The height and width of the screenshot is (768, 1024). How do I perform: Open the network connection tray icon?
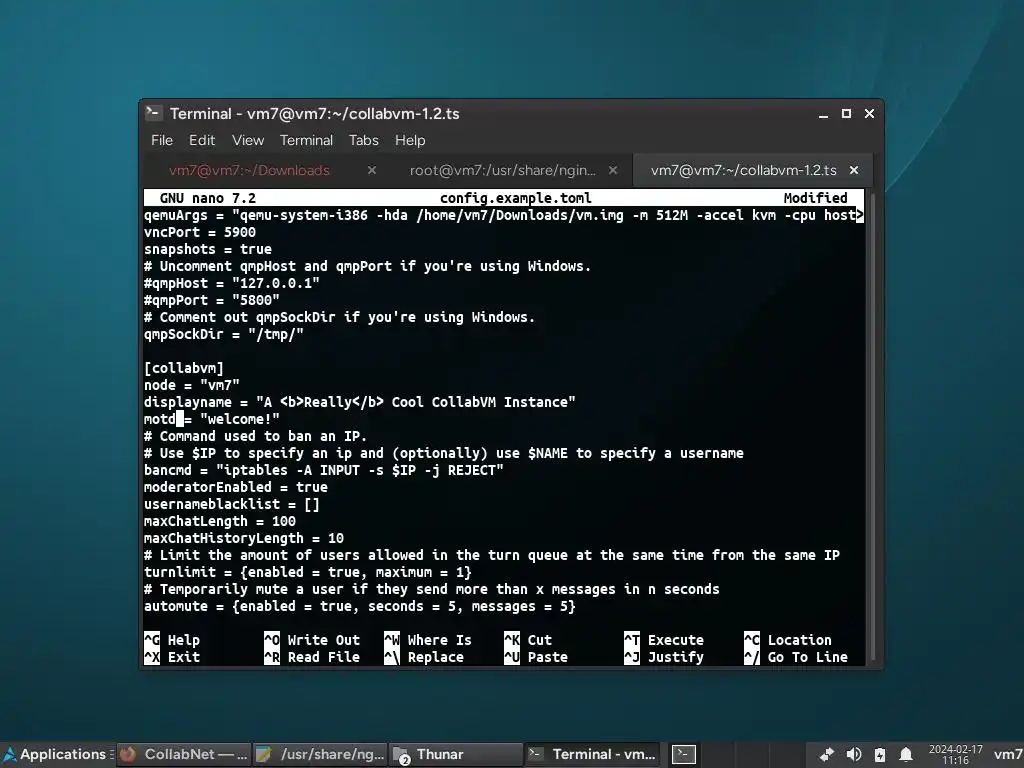tap(826, 755)
